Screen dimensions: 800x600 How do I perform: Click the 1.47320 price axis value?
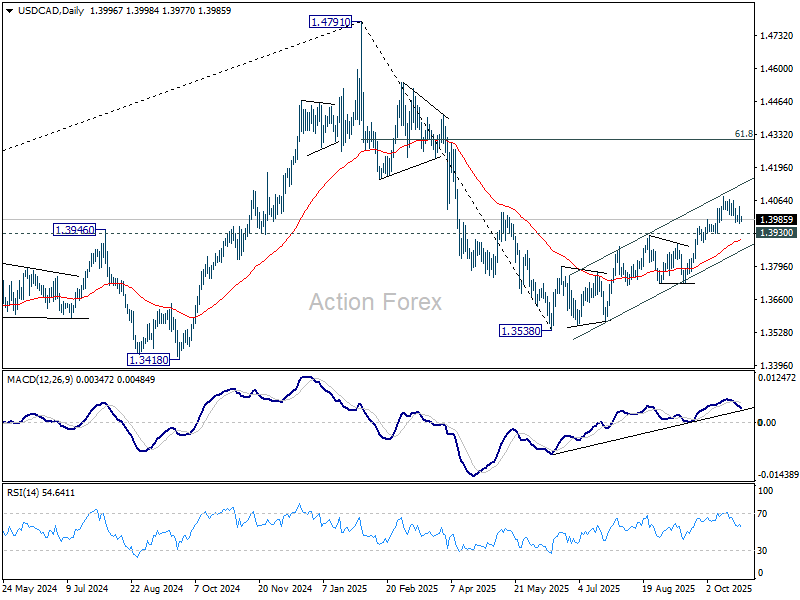(777, 36)
